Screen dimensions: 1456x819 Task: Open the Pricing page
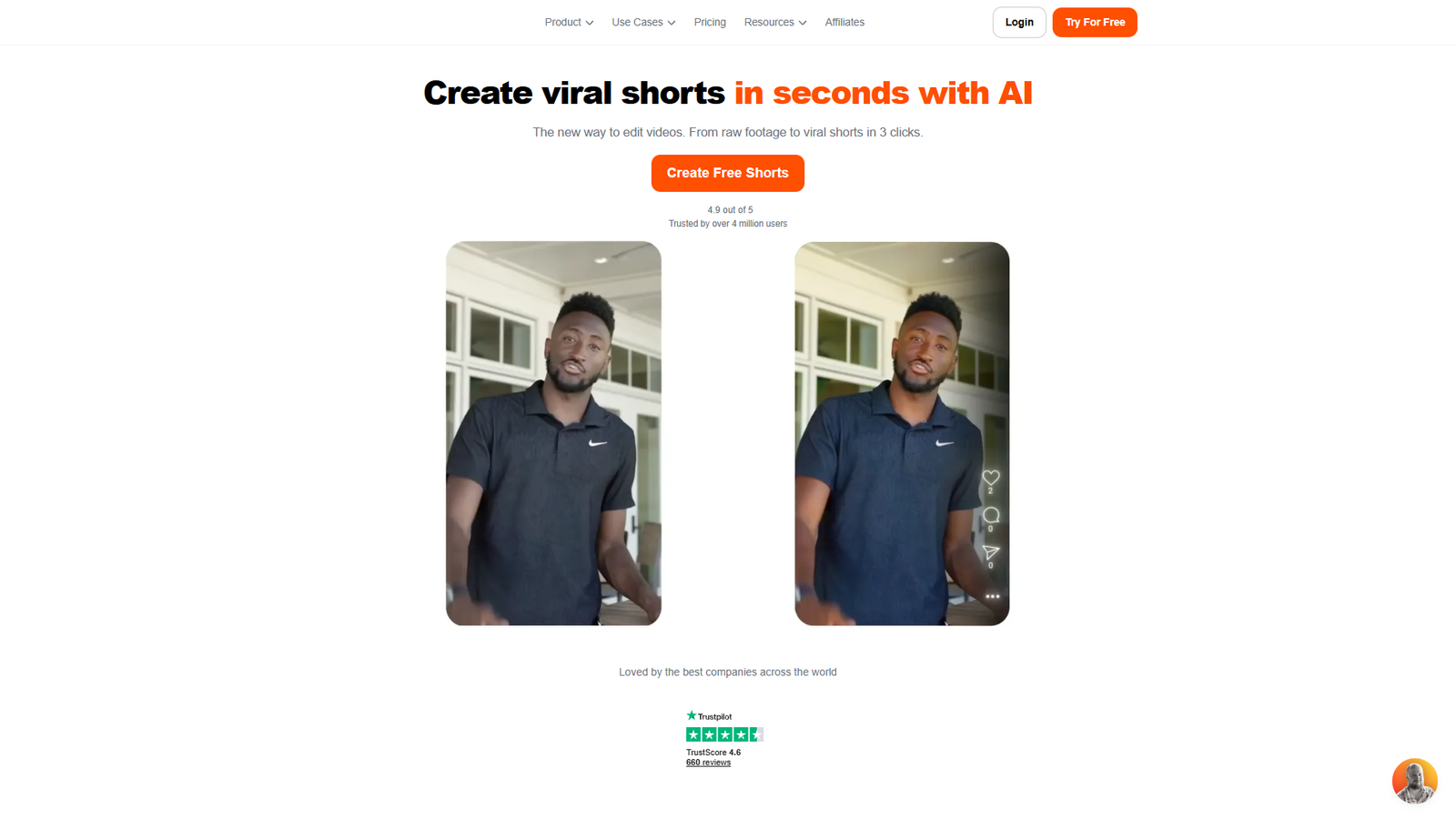coord(710,22)
